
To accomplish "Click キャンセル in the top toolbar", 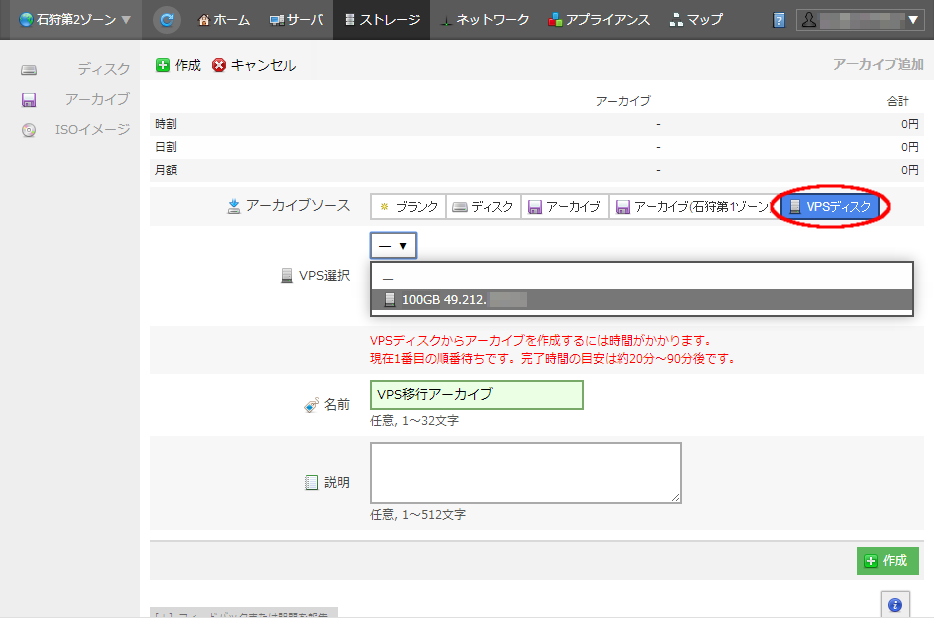I will 254,65.
